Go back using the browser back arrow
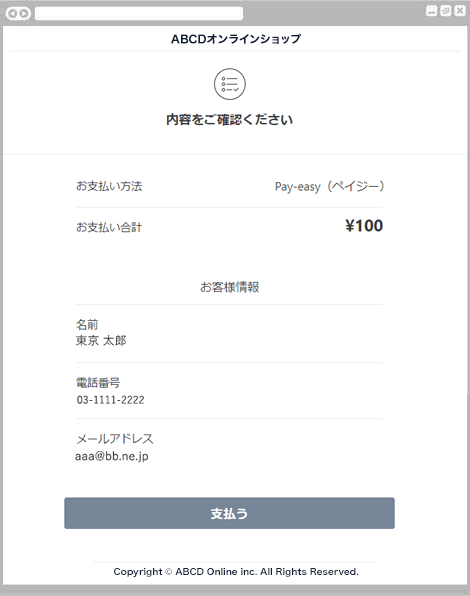This screenshot has height=596, width=470. [13, 14]
